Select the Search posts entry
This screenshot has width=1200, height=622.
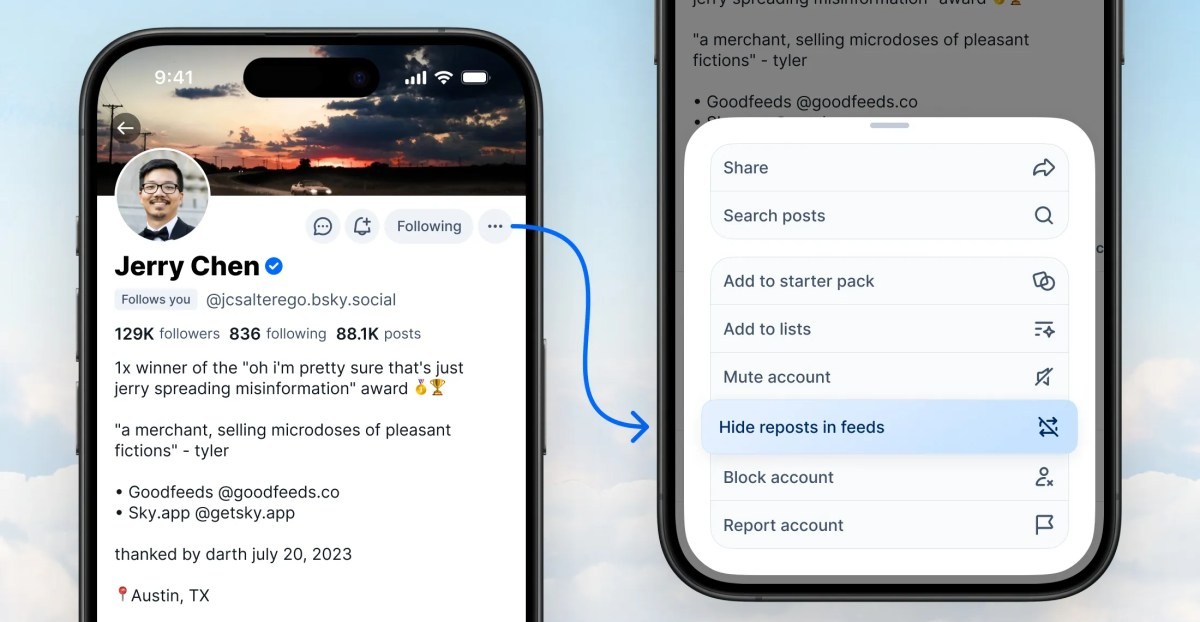889,216
